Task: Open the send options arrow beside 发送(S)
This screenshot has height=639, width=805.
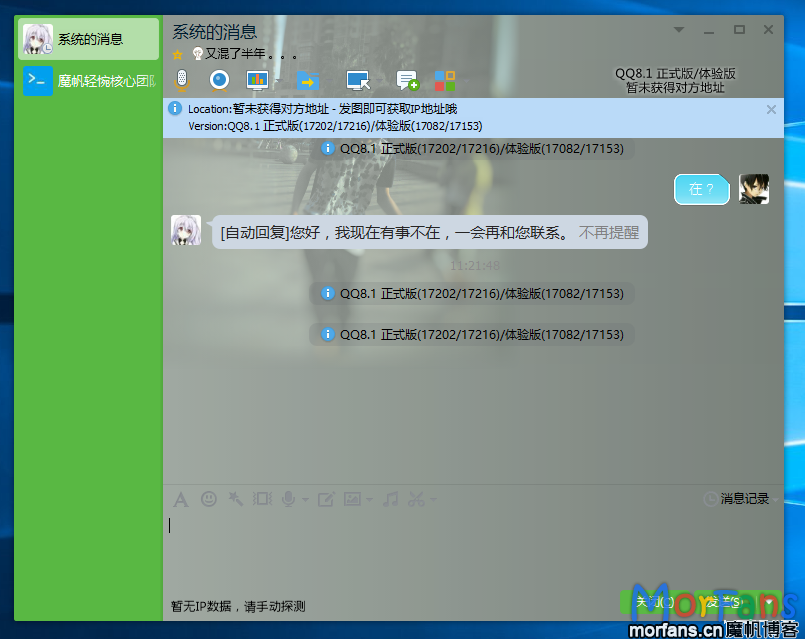Action: (770, 602)
